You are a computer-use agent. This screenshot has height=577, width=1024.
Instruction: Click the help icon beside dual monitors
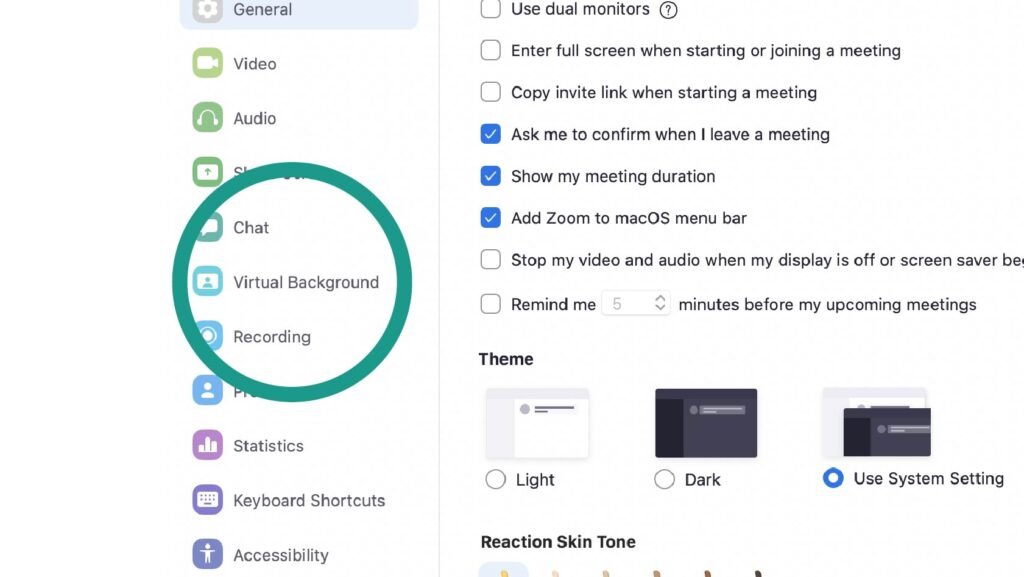coord(669,10)
